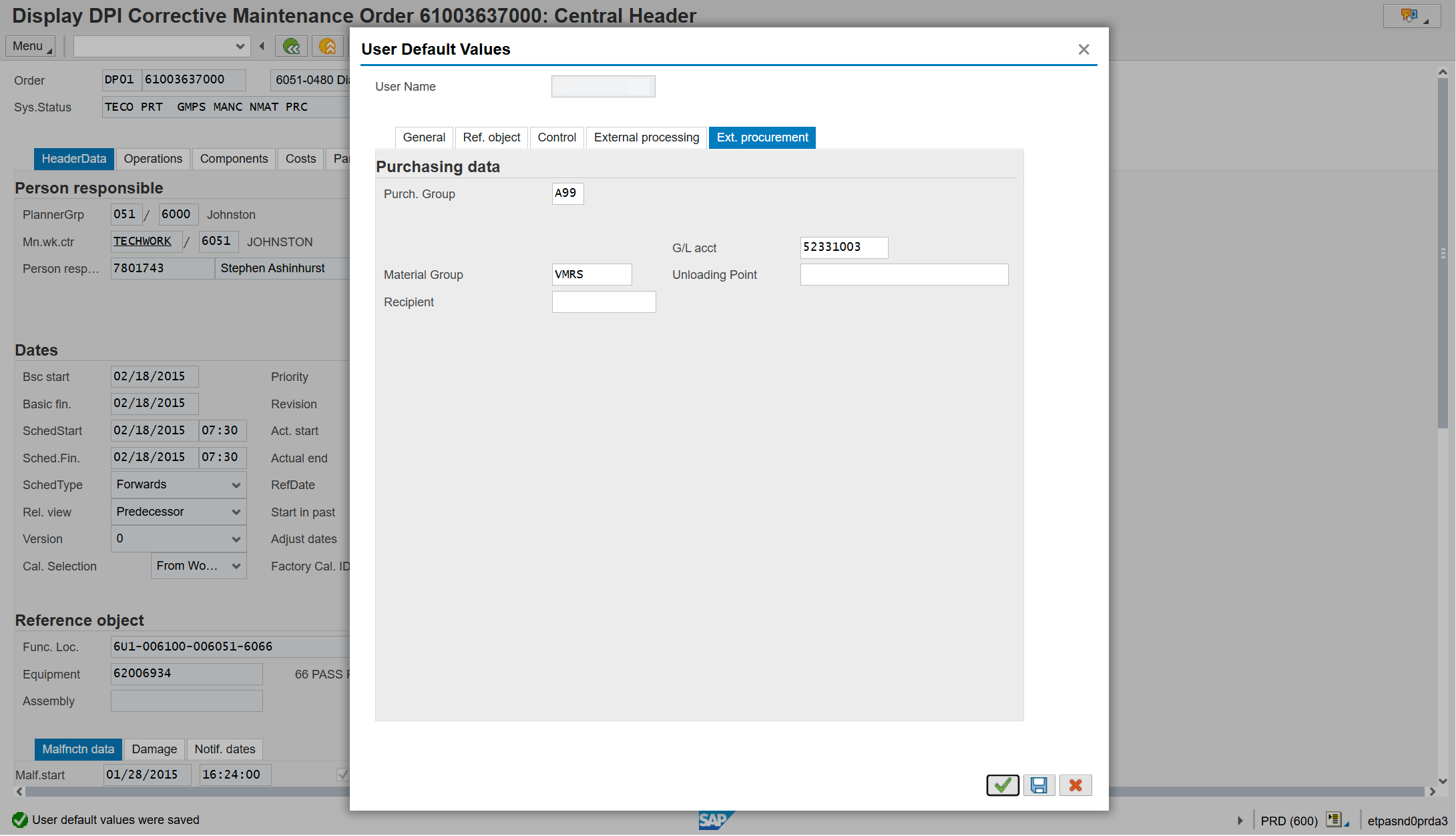The height and width of the screenshot is (836, 1456).
Task: Expand status bar with the small arrow
Action: click(x=1240, y=821)
